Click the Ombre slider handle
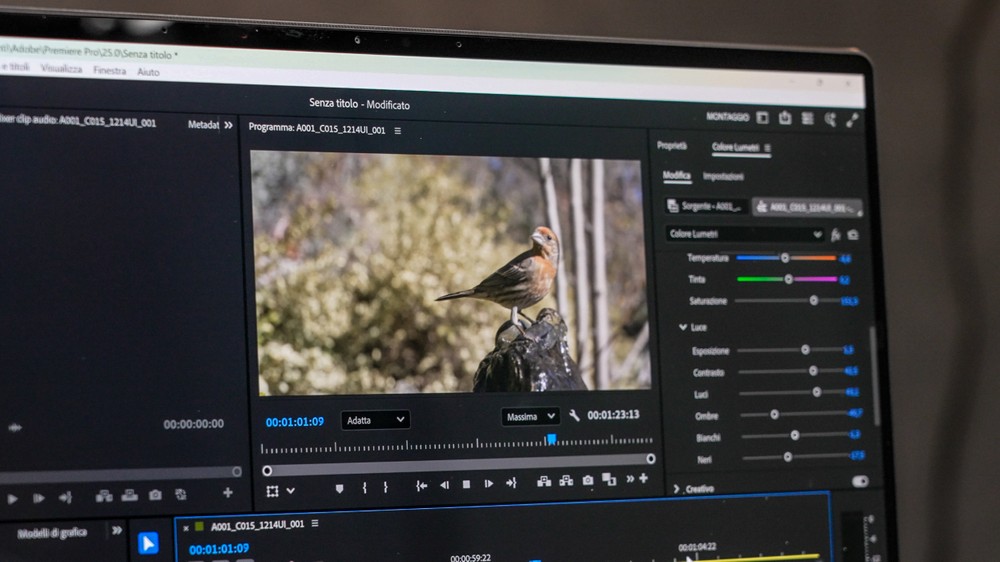Screen dimensions: 1000x562 774,415
